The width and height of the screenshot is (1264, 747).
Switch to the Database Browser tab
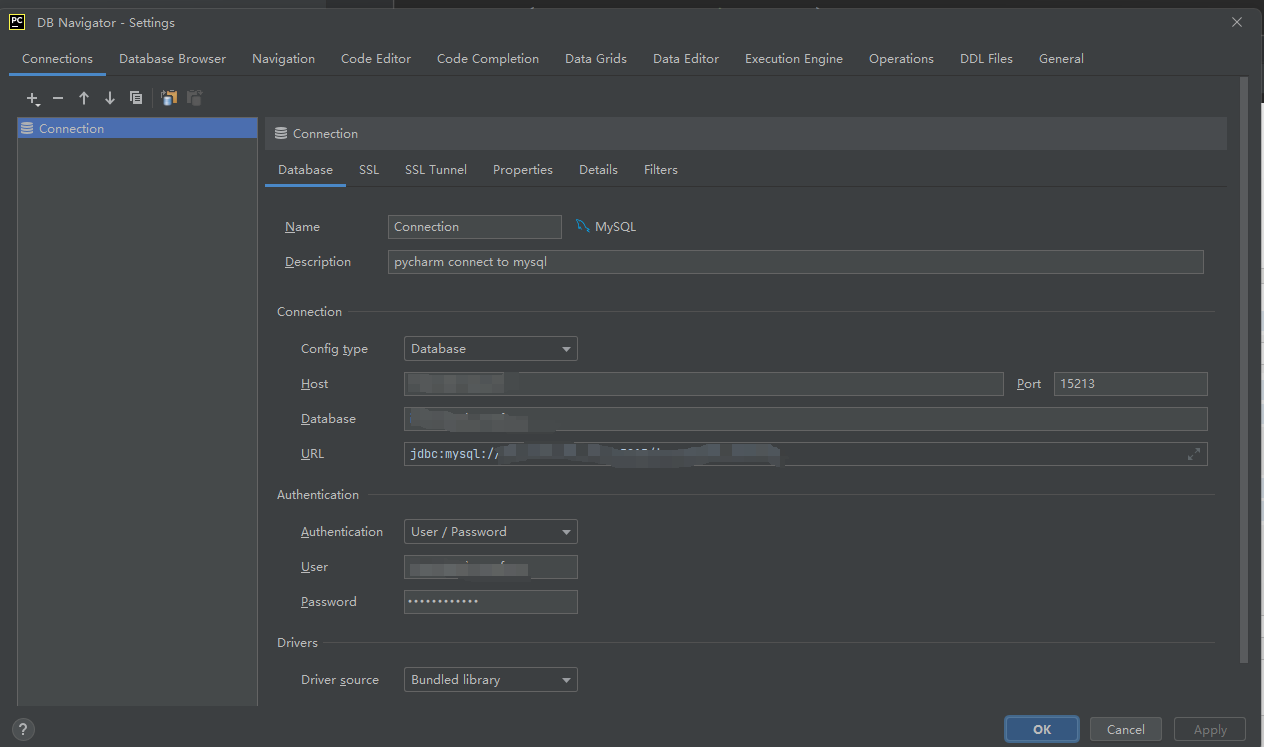click(x=173, y=59)
